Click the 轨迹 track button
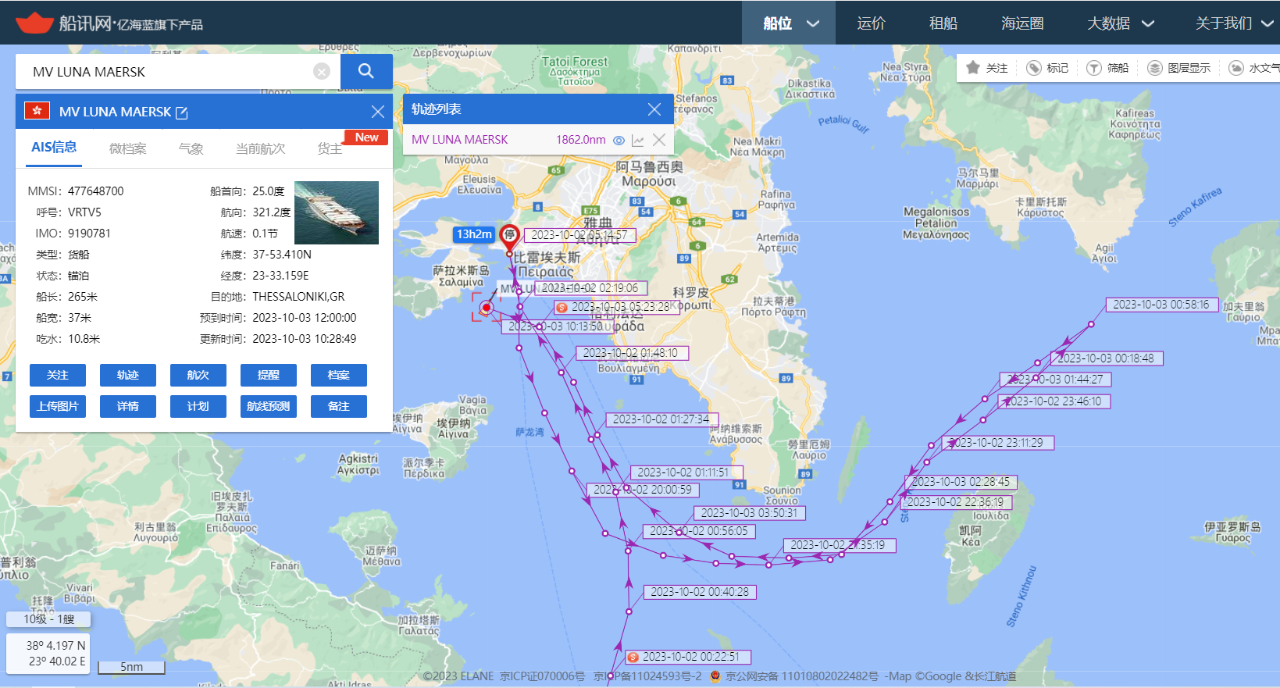Viewport: 1280px width, 688px height. [128, 375]
